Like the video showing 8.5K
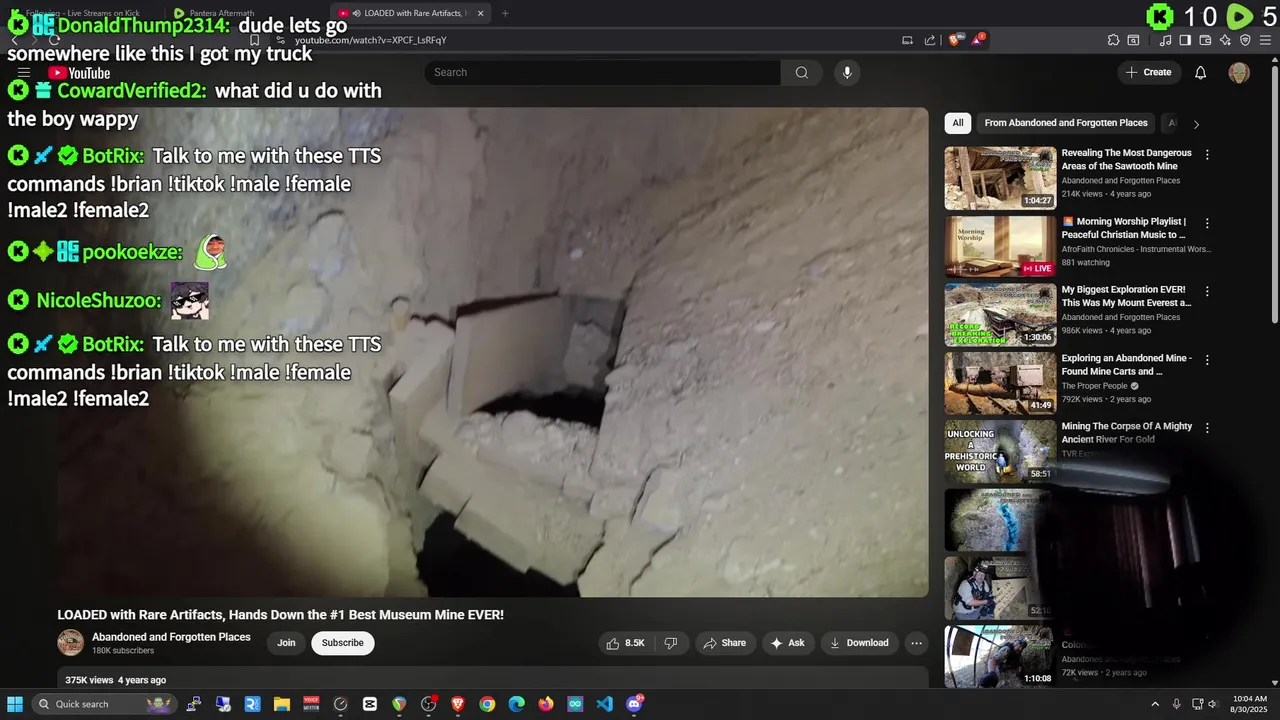This screenshot has width=1280, height=720. pos(625,643)
